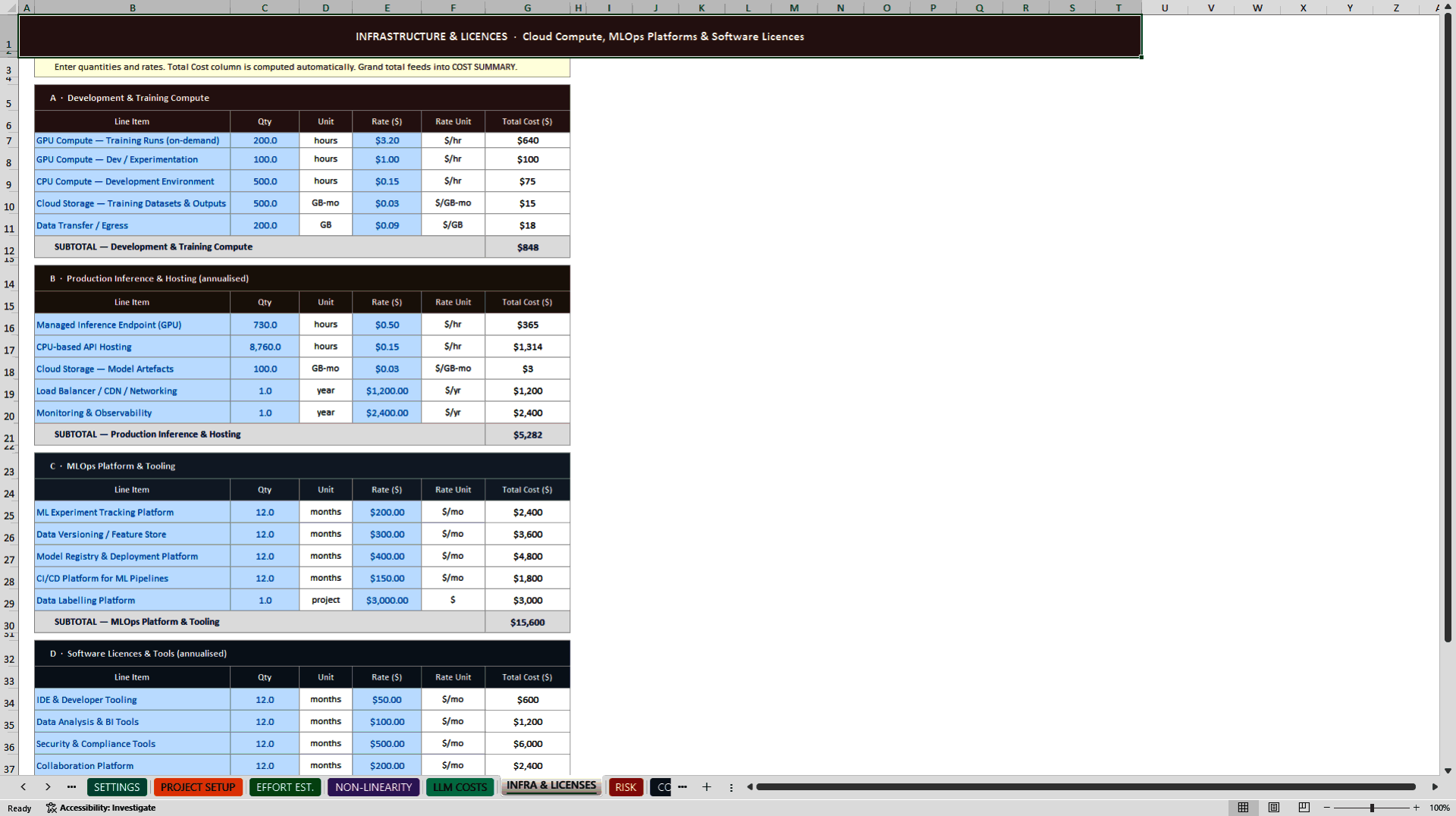Show hidden sheets left ellipsis
This screenshot has width=1456, height=816.
pyautogui.click(x=71, y=787)
